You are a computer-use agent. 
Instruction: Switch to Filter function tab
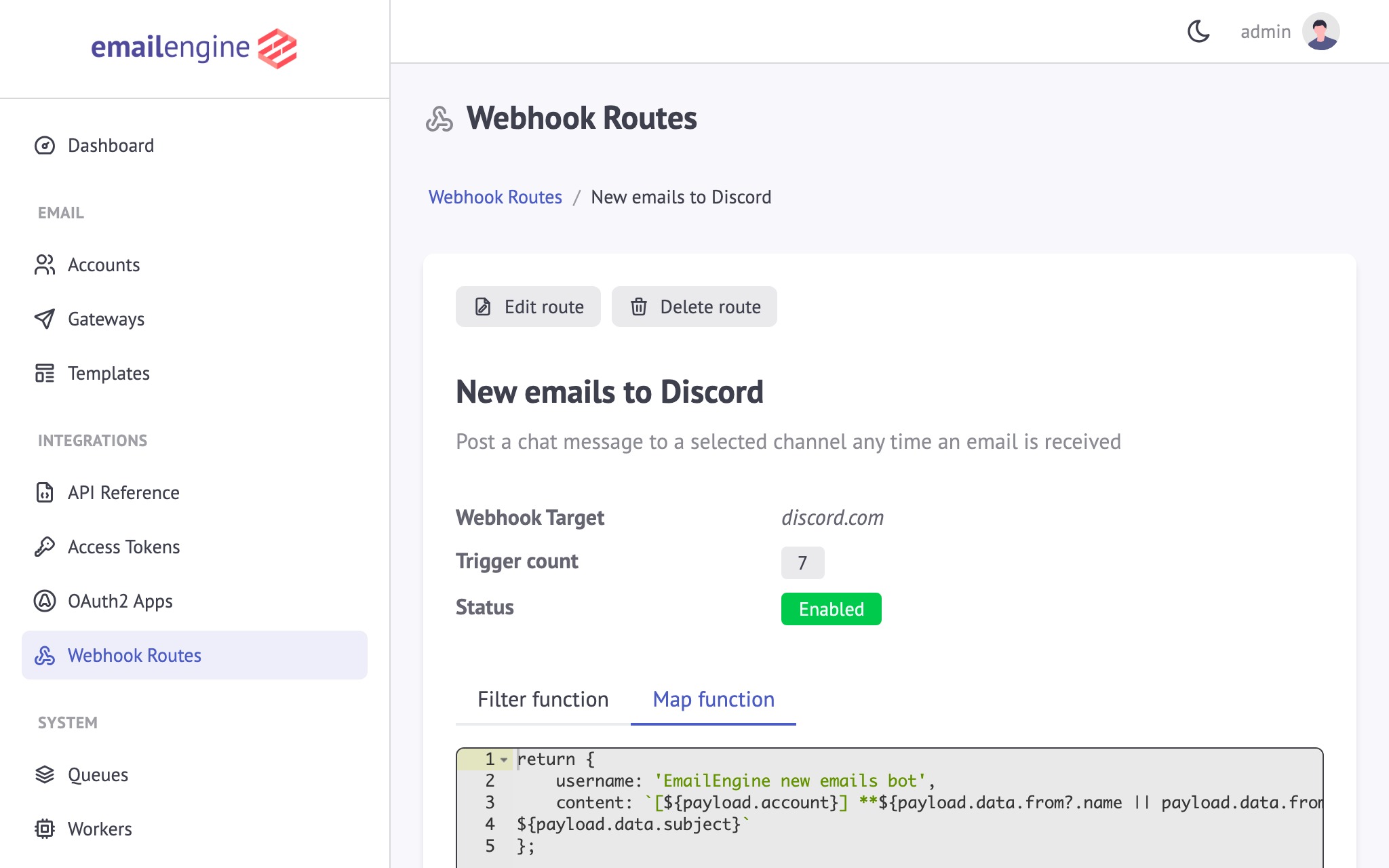543,699
